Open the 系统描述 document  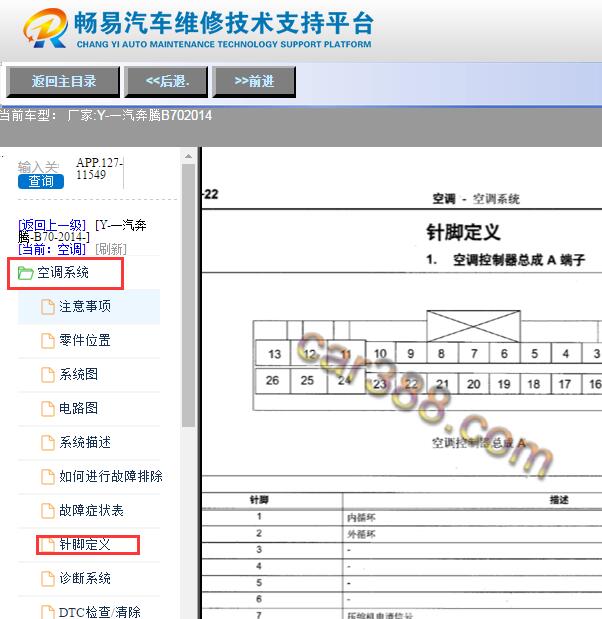[x=85, y=442]
